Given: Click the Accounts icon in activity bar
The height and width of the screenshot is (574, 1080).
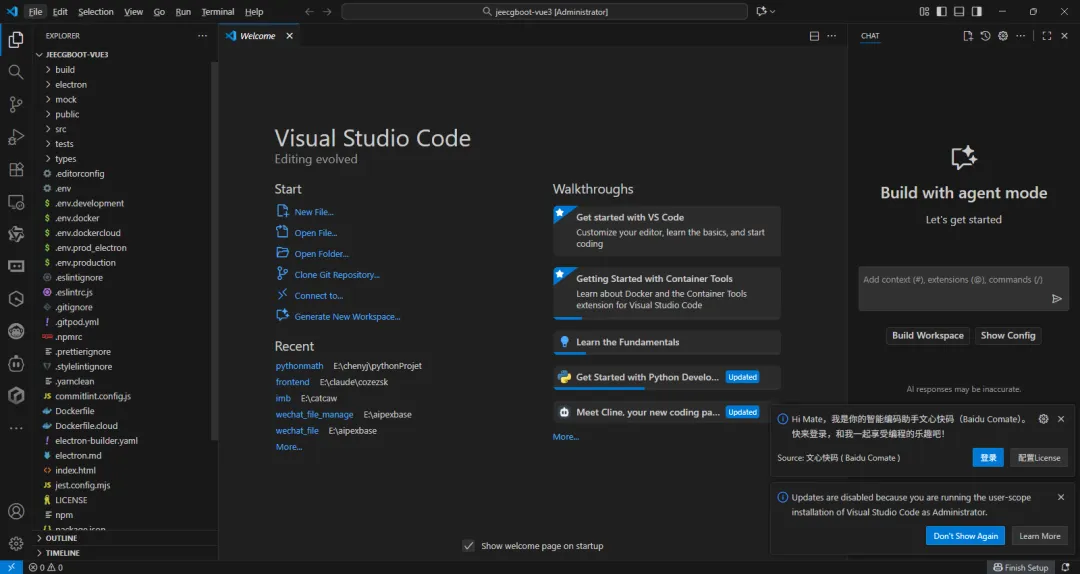Looking at the screenshot, I should point(16,512).
